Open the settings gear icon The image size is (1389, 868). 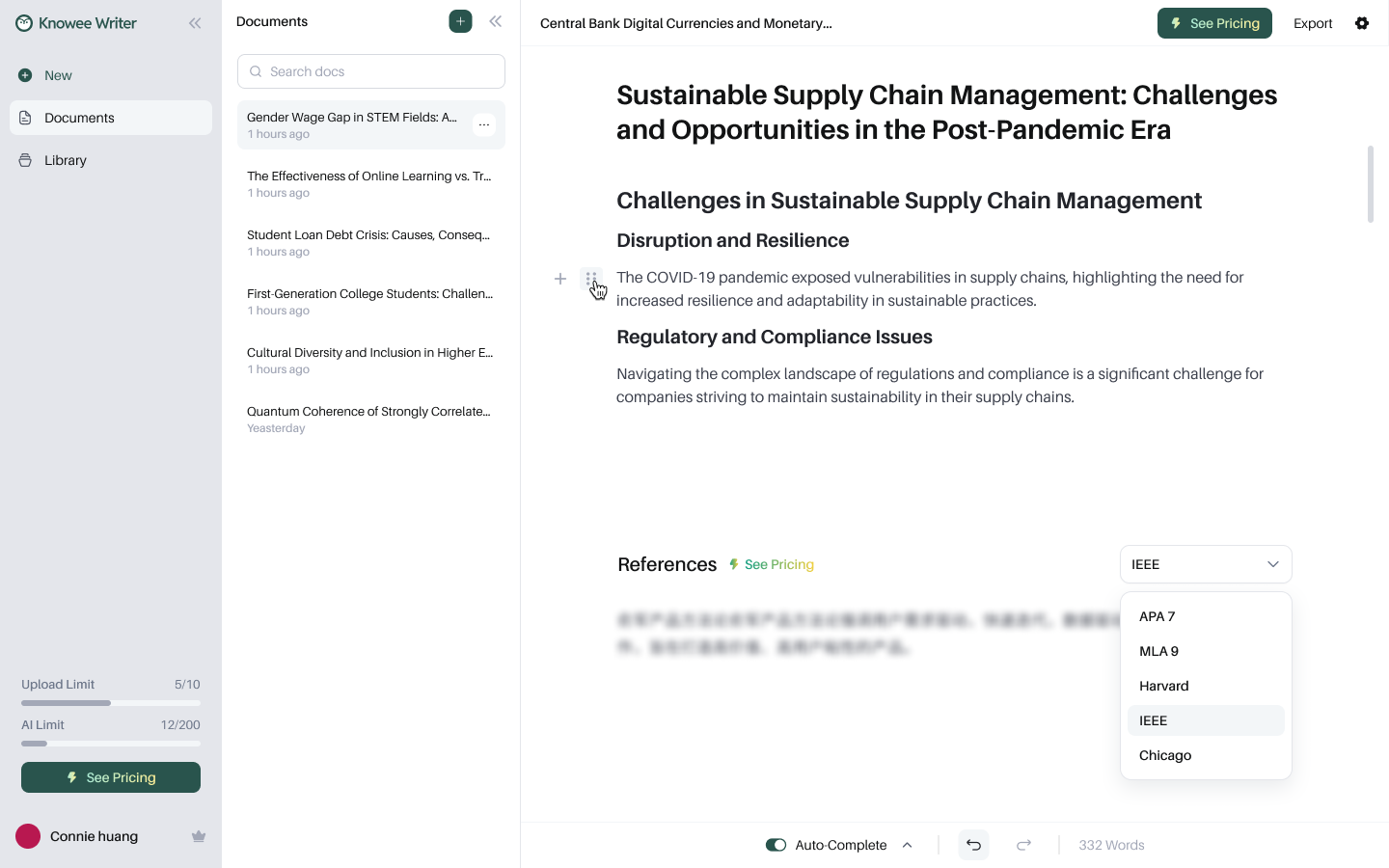1362,23
